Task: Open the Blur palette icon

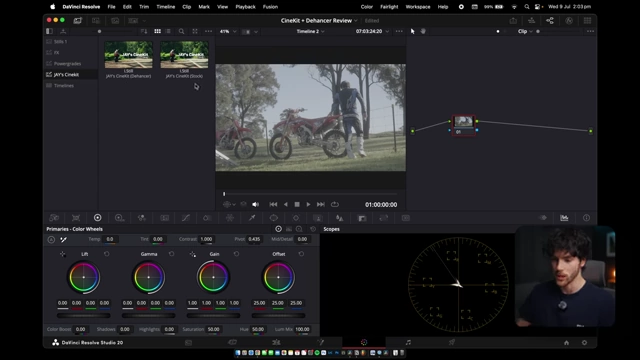Action: point(340,218)
